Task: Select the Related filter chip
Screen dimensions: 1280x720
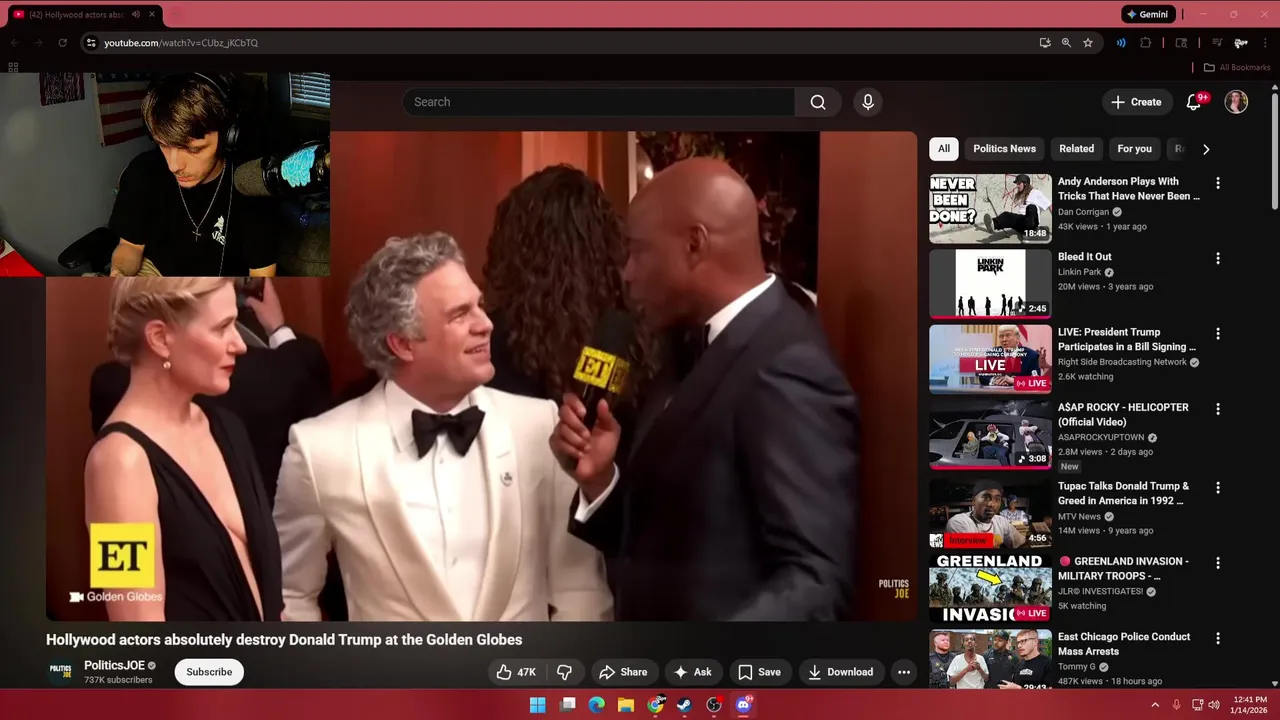Action: click(x=1076, y=149)
